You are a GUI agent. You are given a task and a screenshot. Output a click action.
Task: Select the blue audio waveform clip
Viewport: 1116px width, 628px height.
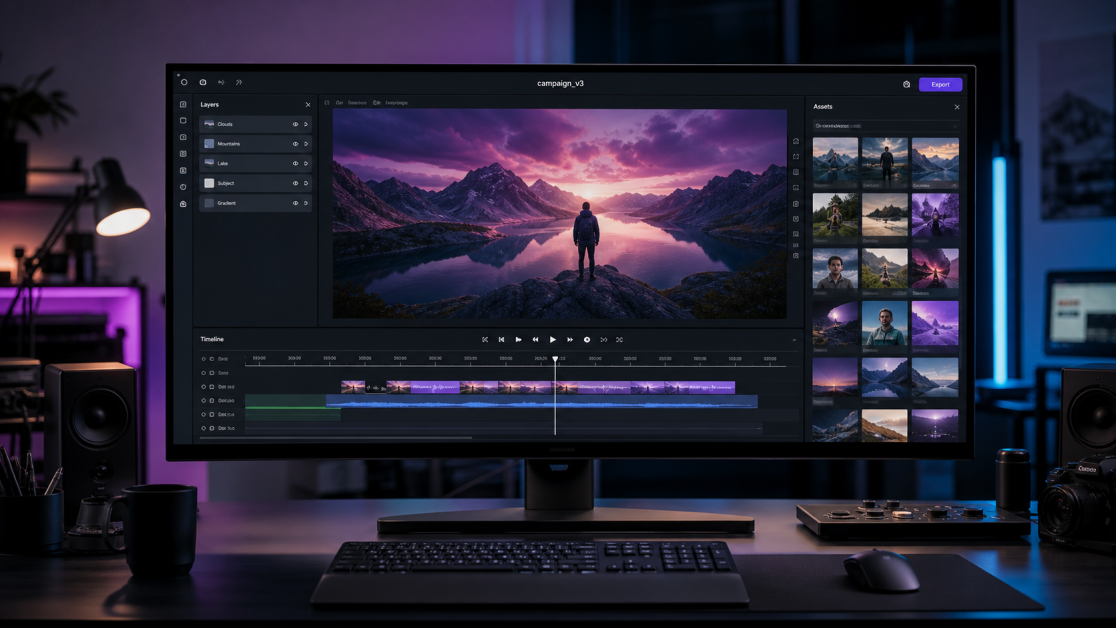tap(542, 403)
